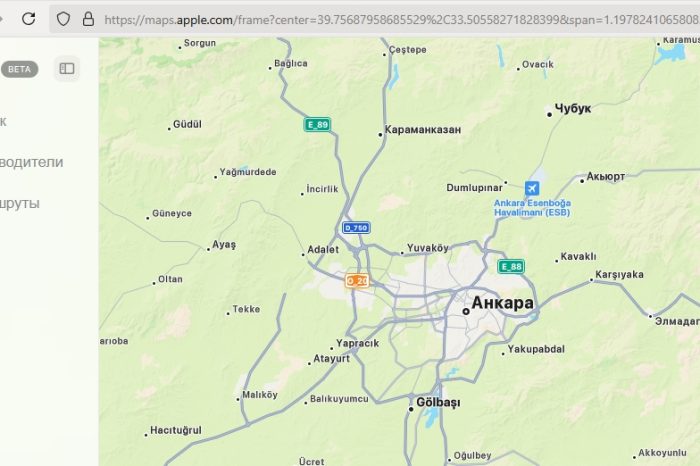The image size is (700, 466).
Task: Select the Ankara Esenboğa airport icon
Action: pos(532,188)
